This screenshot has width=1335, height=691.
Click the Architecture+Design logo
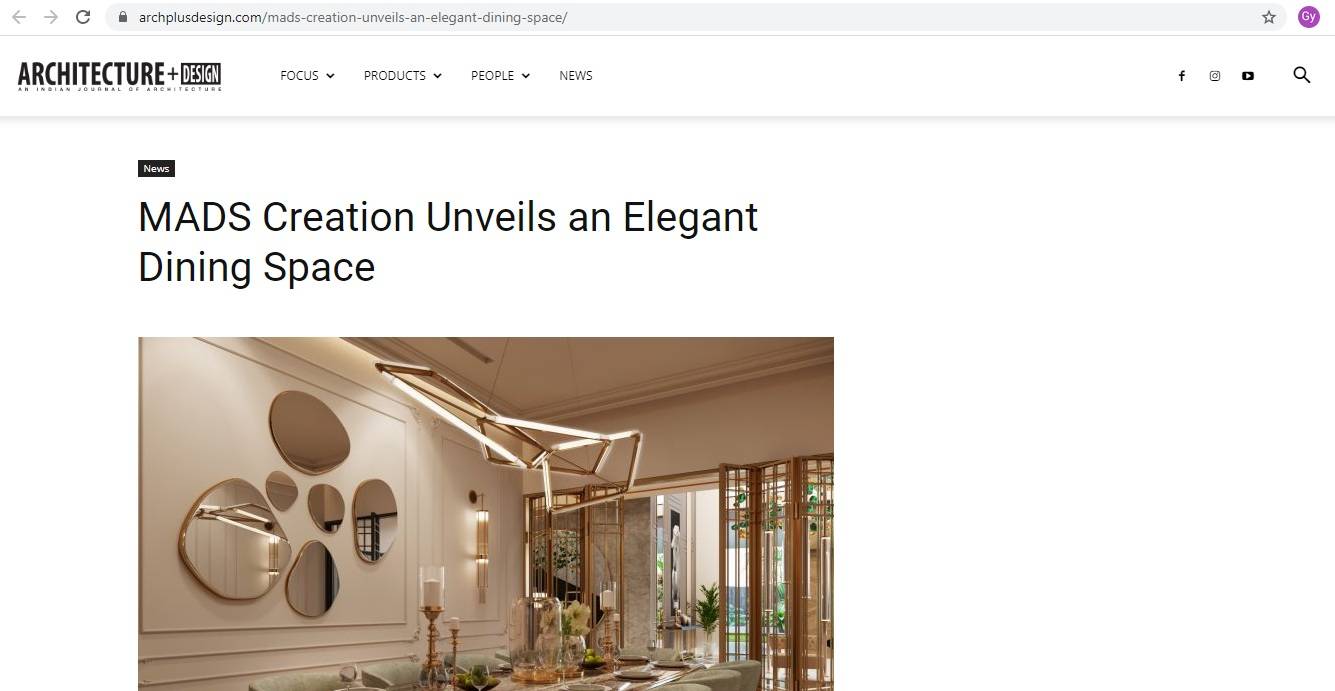119,76
